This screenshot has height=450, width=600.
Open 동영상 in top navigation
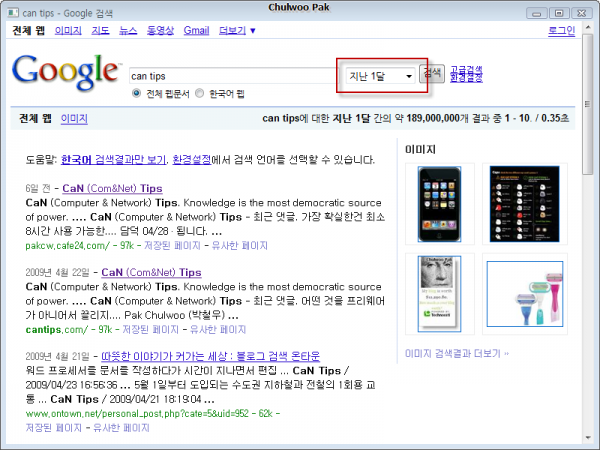[160, 30]
